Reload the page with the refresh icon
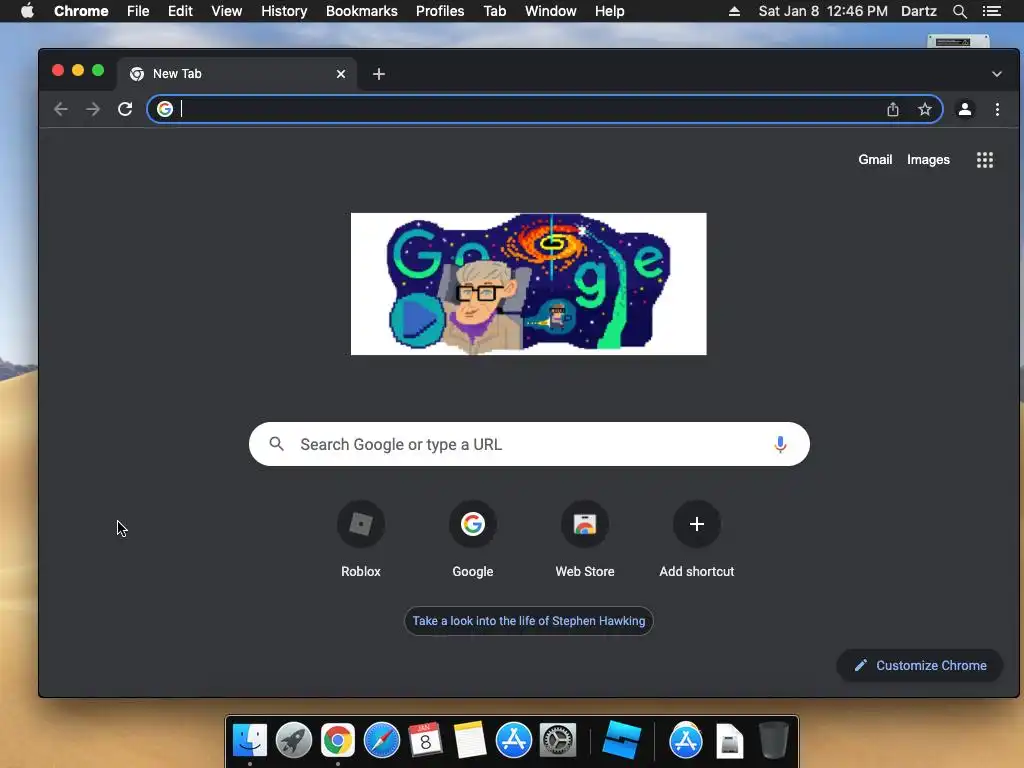This screenshot has width=1024, height=768. [125, 109]
